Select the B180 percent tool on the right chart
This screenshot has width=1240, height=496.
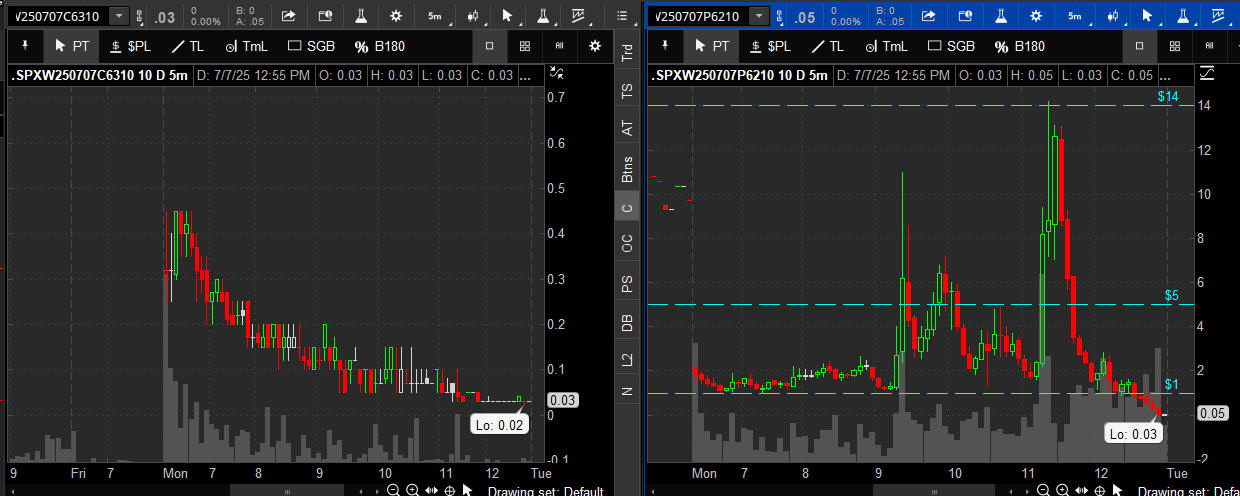(x=1020, y=46)
